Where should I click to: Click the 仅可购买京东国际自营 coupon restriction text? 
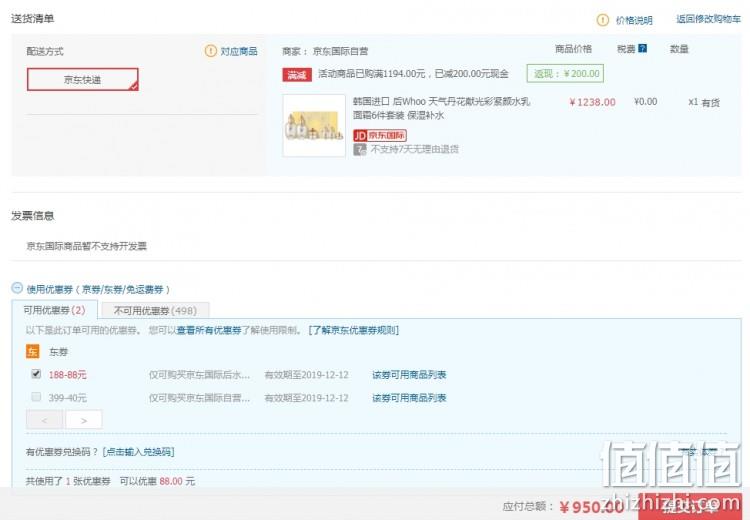199,398
